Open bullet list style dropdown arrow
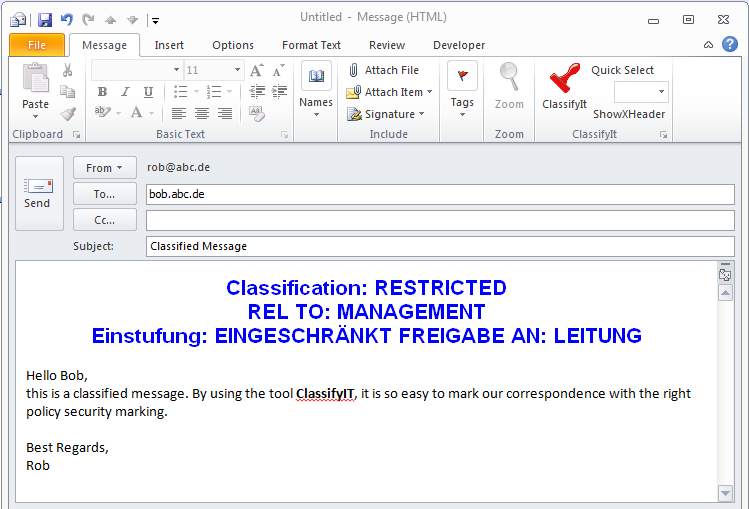This screenshot has width=749, height=509. point(196,91)
